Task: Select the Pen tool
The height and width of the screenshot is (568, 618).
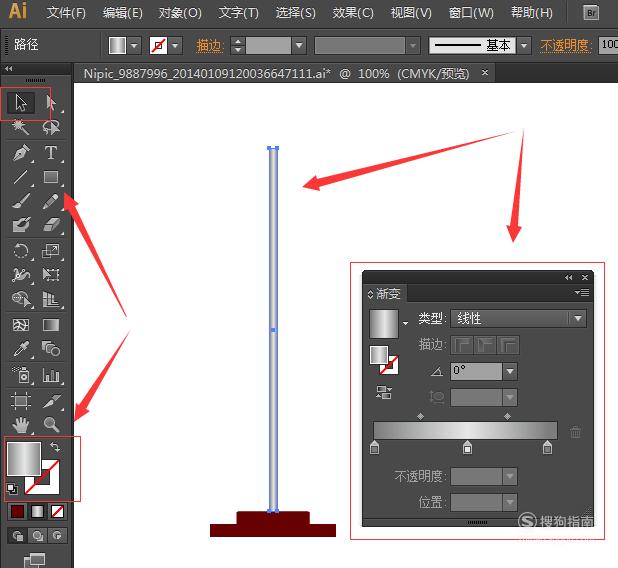Action: point(20,153)
